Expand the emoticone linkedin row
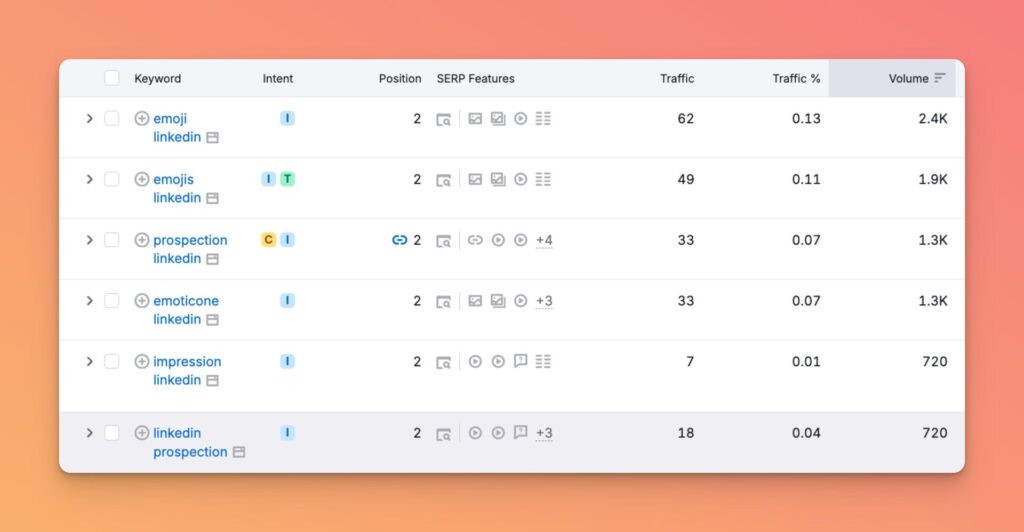Viewport: 1024px width, 532px height. tap(89, 300)
